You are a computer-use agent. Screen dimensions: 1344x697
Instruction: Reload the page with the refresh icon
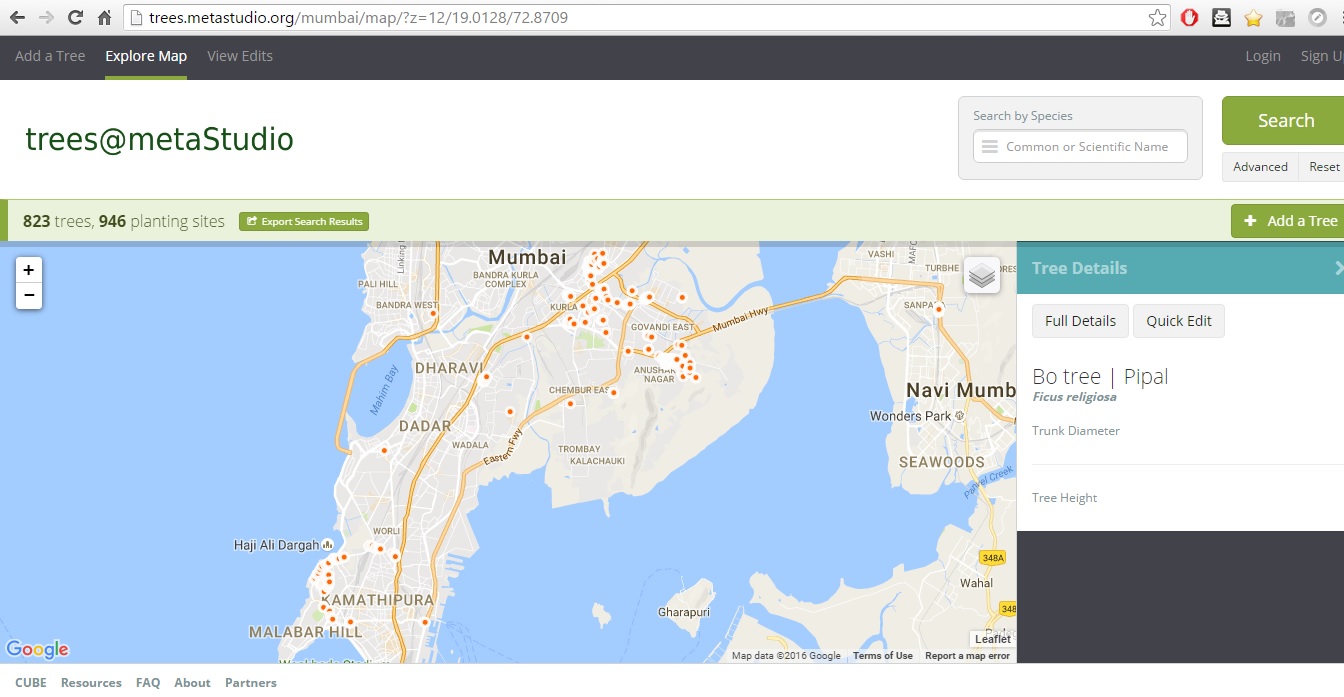pos(75,18)
